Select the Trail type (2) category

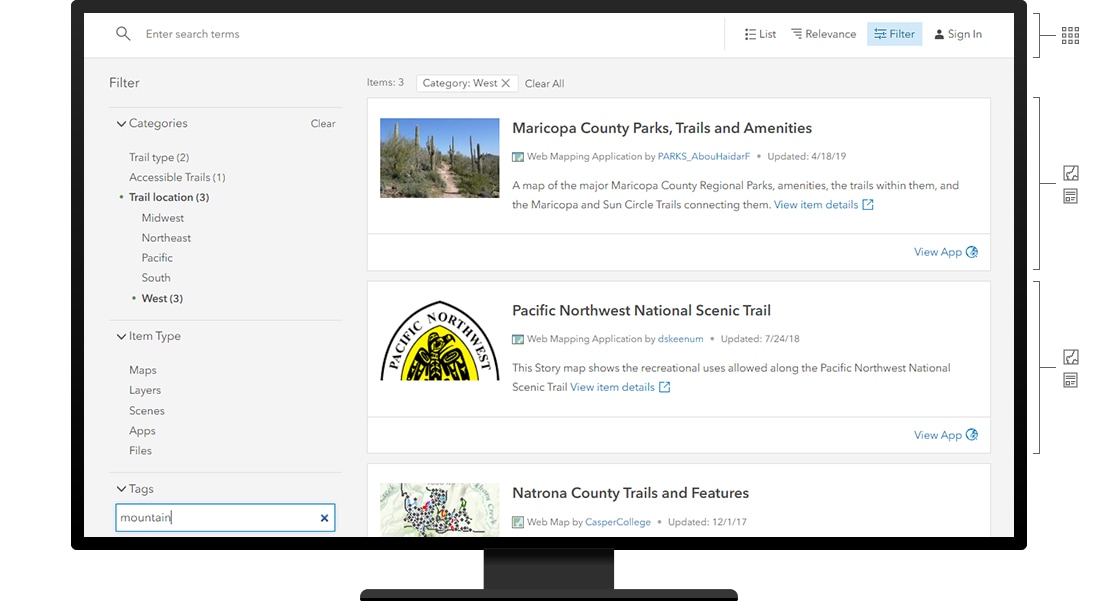coord(159,157)
